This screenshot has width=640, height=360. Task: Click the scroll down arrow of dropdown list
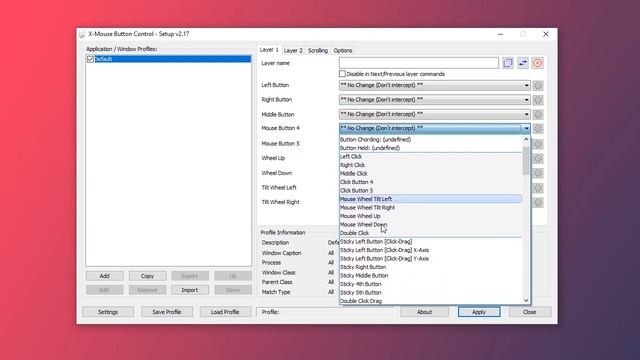pos(526,300)
